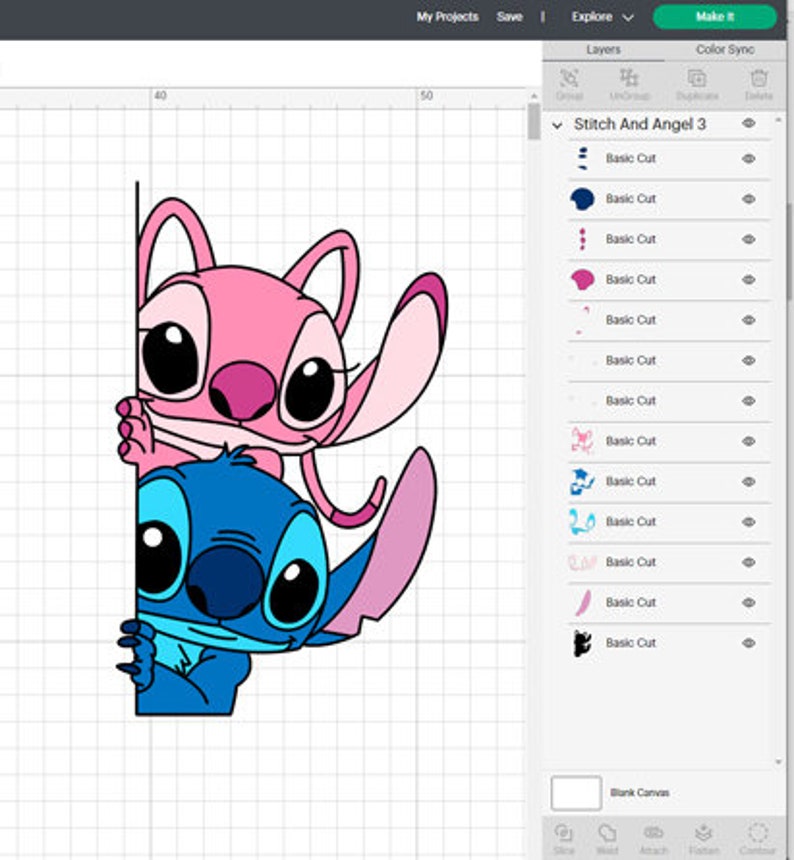Switch to the Layers tab
Image resolution: width=794 pixels, height=860 pixels.
(603, 49)
